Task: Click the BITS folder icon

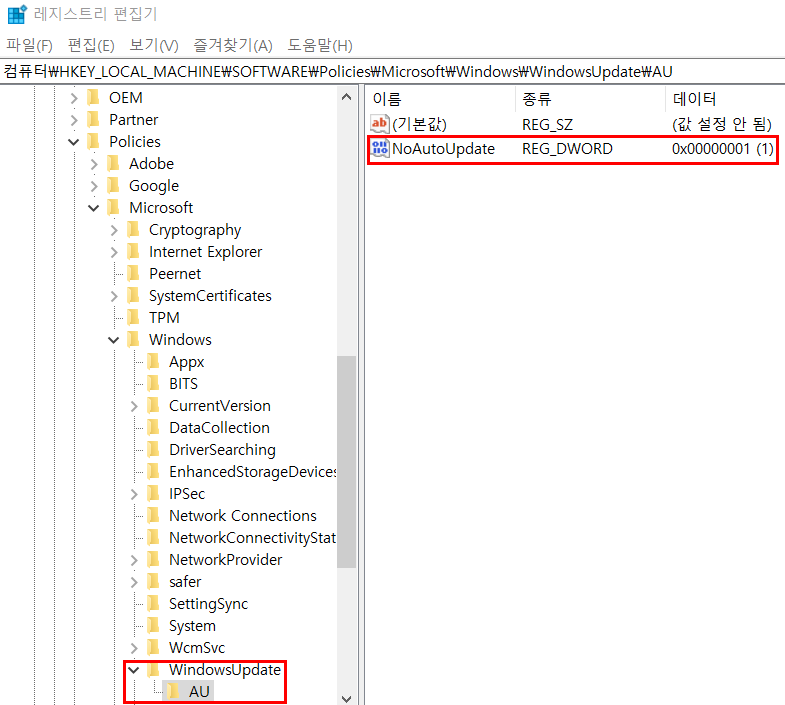Action: 154,384
